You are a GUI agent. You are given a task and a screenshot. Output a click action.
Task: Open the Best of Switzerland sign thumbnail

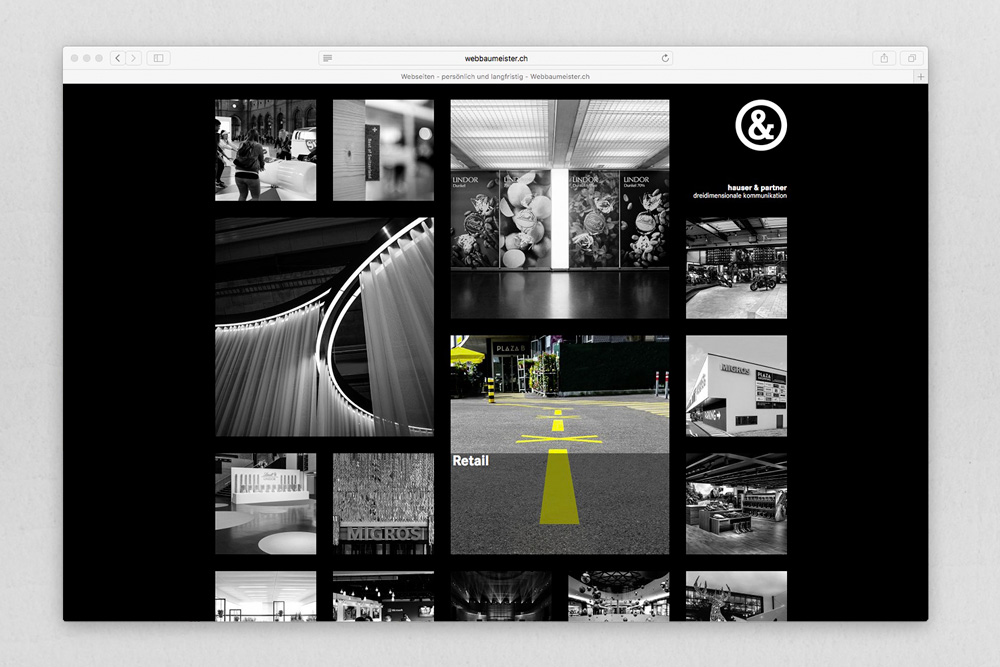pyautogui.click(x=383, y=150)
